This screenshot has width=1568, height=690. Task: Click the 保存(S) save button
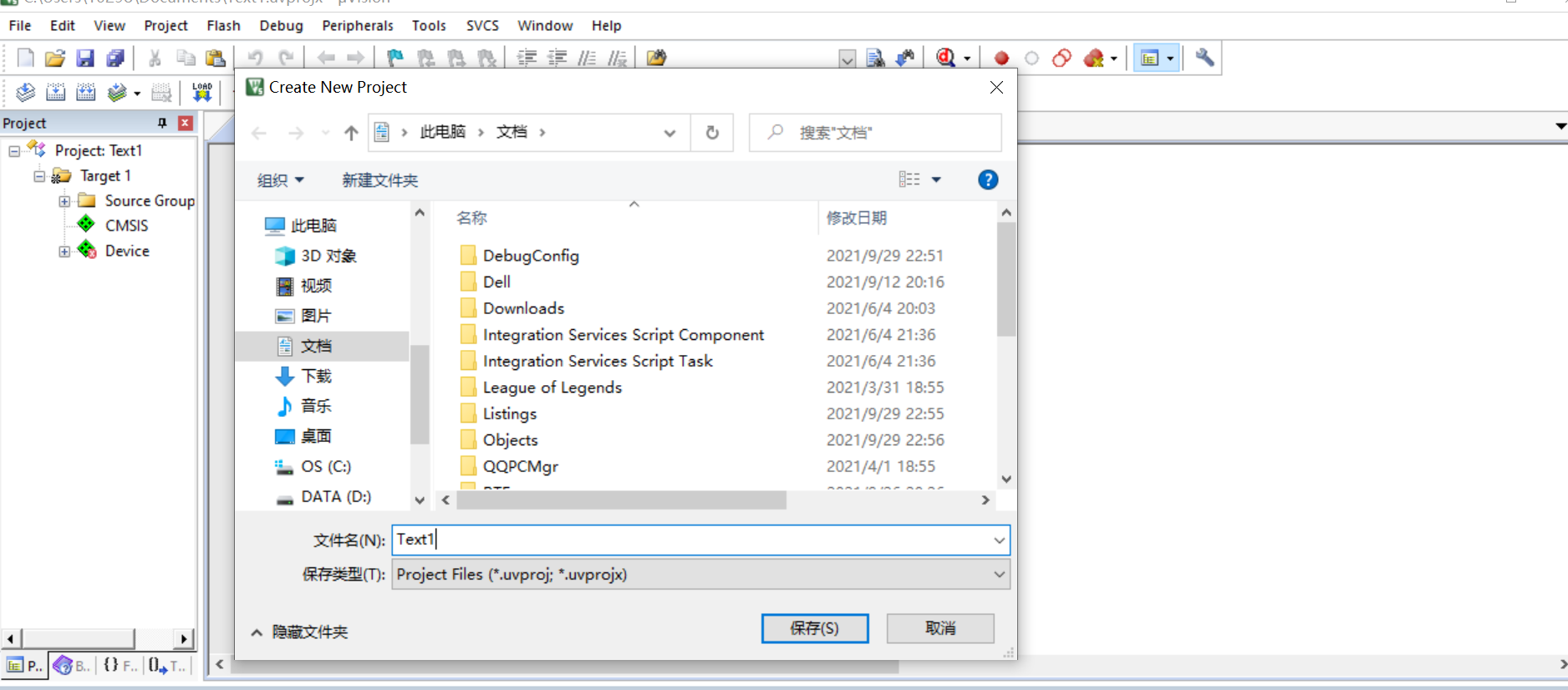[815, 628]
